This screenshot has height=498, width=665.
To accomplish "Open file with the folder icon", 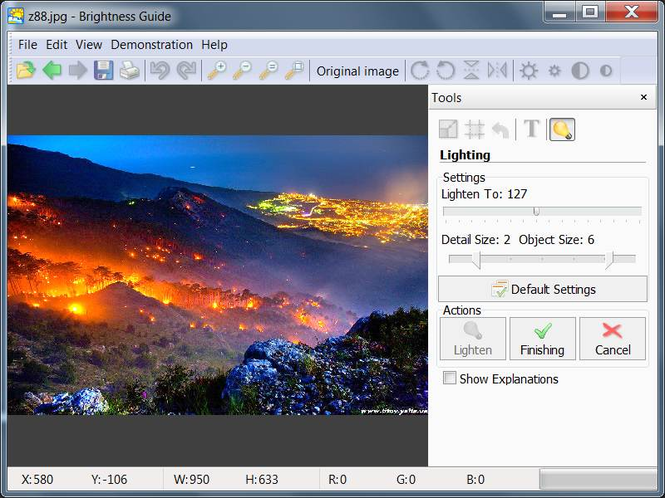I will [26, 70].
